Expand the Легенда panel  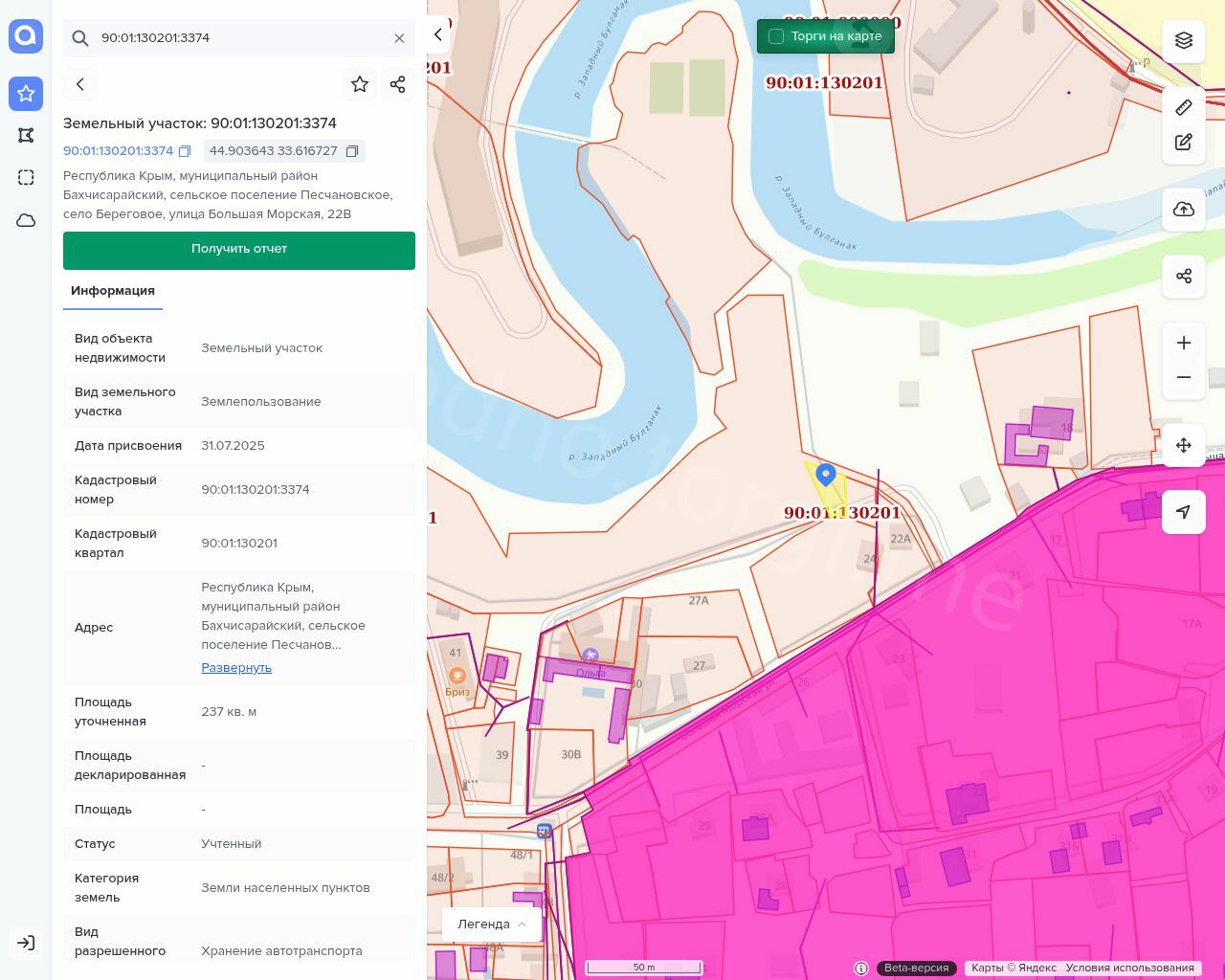click(x=492, y=924)
